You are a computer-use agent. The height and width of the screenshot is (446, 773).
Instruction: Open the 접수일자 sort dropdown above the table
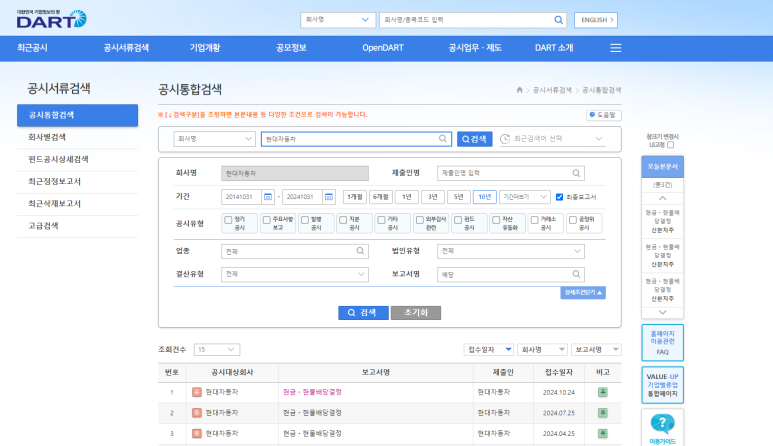pyautogui.click(x=489, y=349)
